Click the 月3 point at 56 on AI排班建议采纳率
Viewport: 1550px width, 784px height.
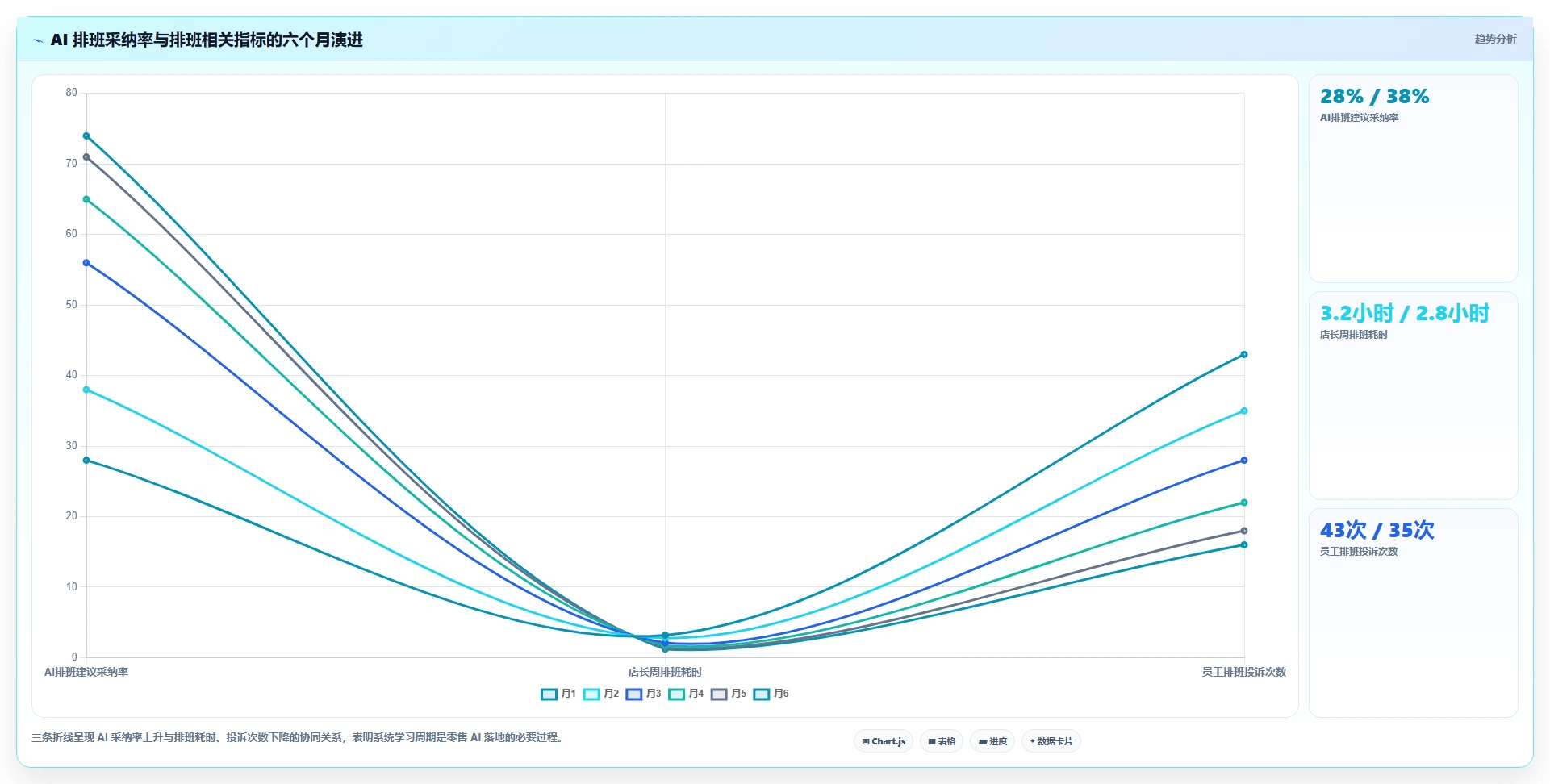coord(86,263)
